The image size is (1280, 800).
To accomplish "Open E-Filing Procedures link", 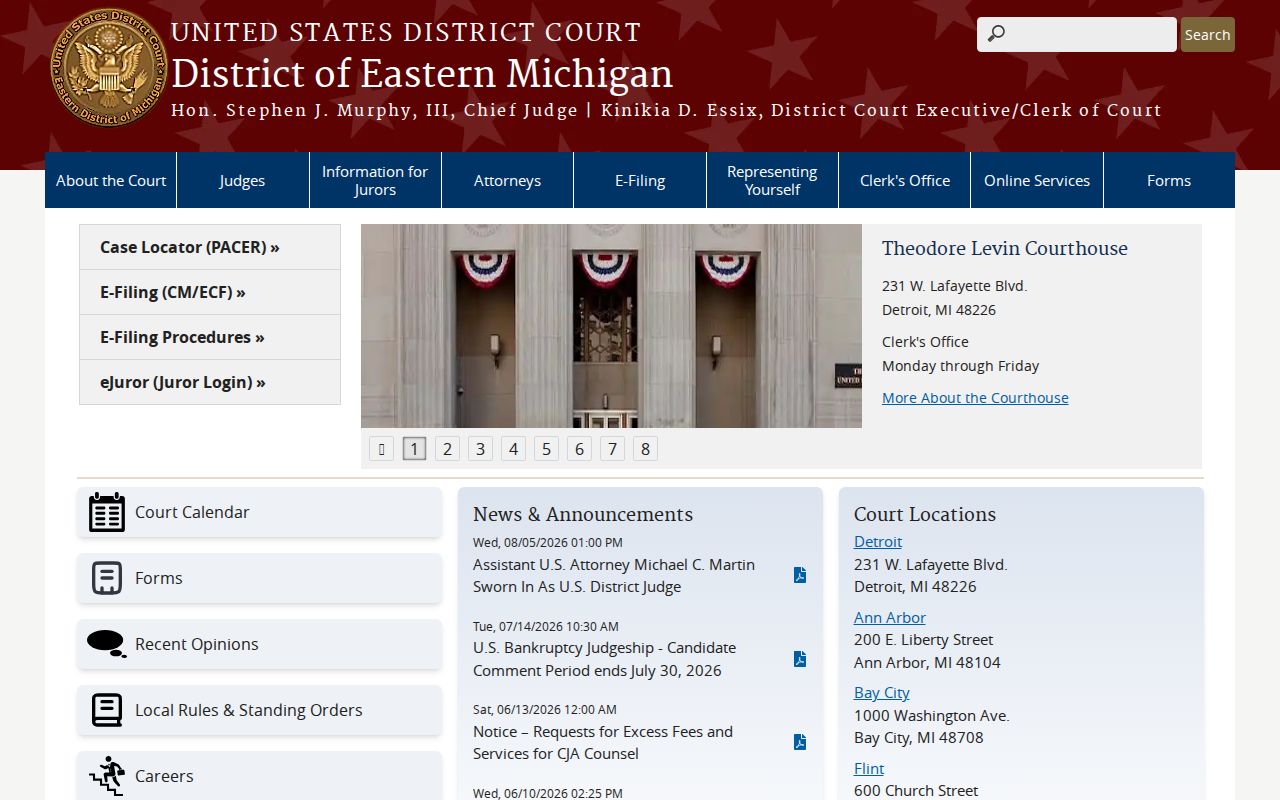I will pyautogui.click(x=210, y=337).
